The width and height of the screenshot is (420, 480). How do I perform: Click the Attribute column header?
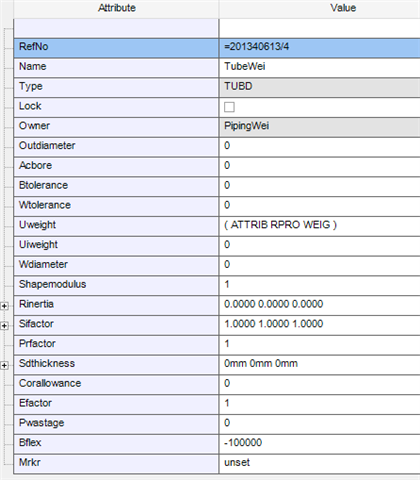pyautogui.click(x=116, y=8)
